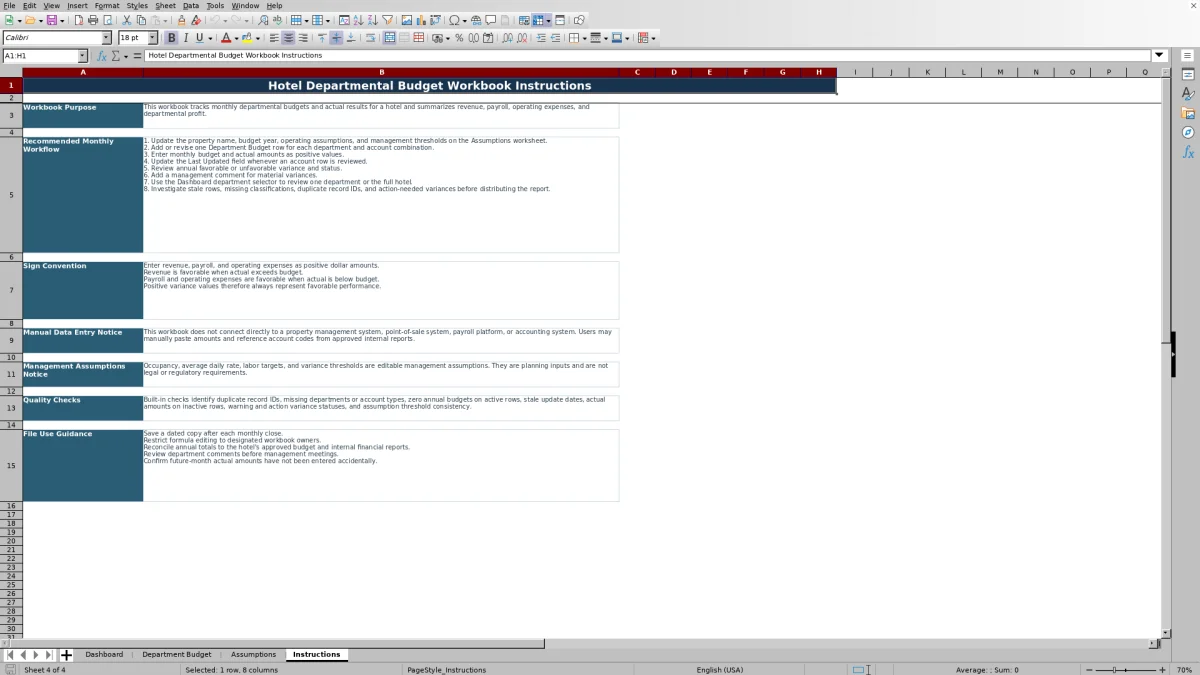The width and height of the screenshot is (1200, 675).
Task: Switch to the Department Budget sheet tab
Action: [x=177, y=655]
